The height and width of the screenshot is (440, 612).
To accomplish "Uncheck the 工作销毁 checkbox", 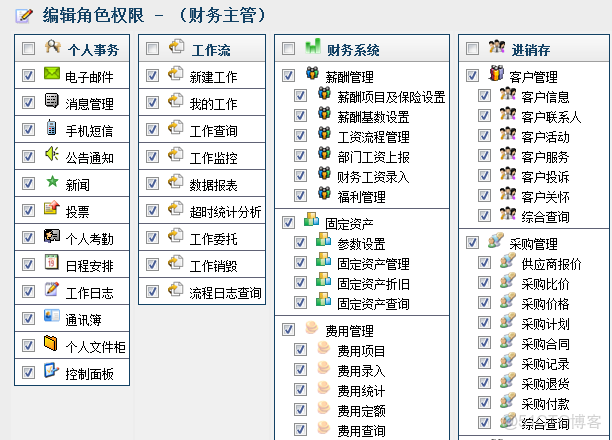I will click(x=152, y=265).
